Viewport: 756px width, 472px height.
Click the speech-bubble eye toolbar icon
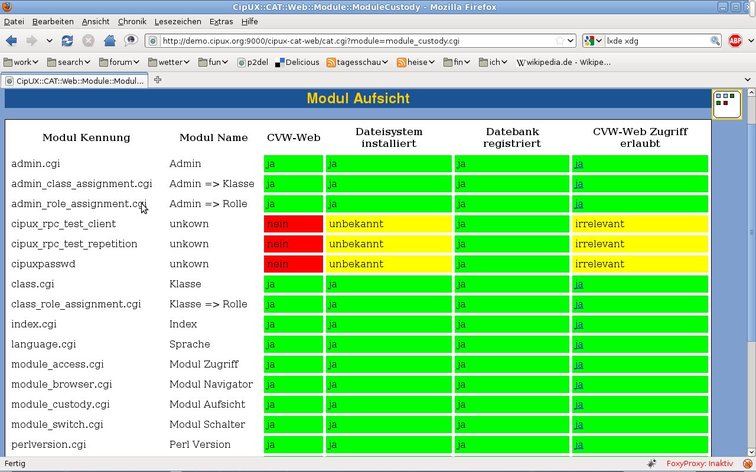coord(131,40)
